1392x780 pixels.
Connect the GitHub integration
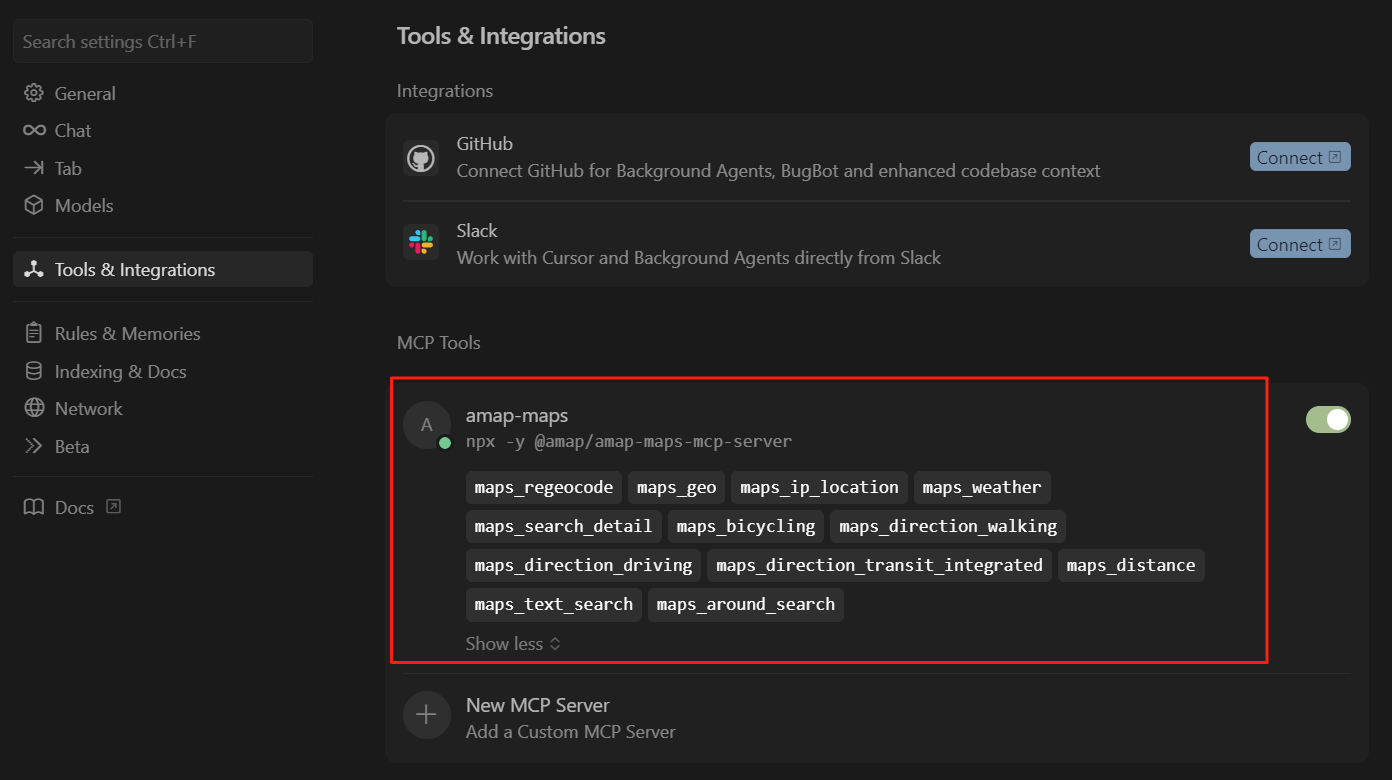click(x=1300, y=157)
